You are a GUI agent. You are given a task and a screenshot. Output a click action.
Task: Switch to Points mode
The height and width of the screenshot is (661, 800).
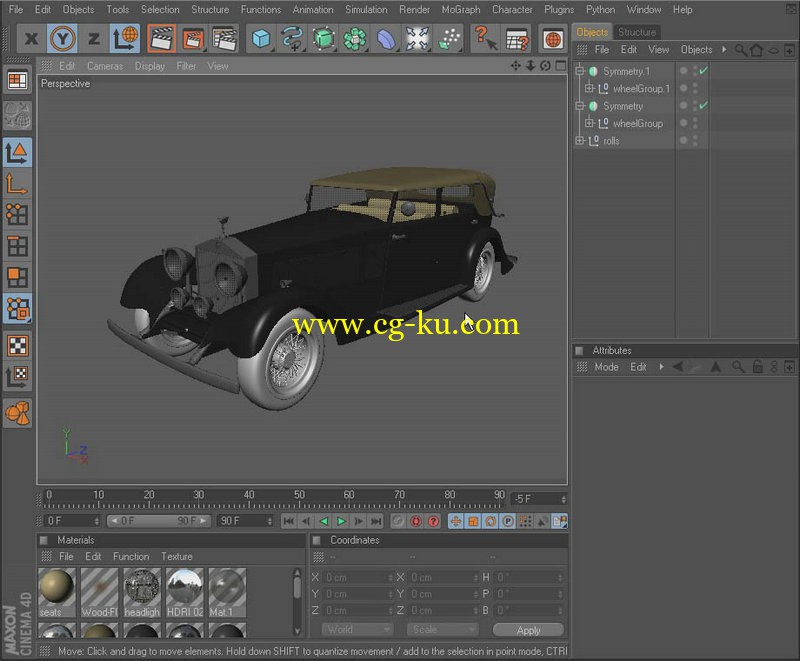click(x=17, y=215)
